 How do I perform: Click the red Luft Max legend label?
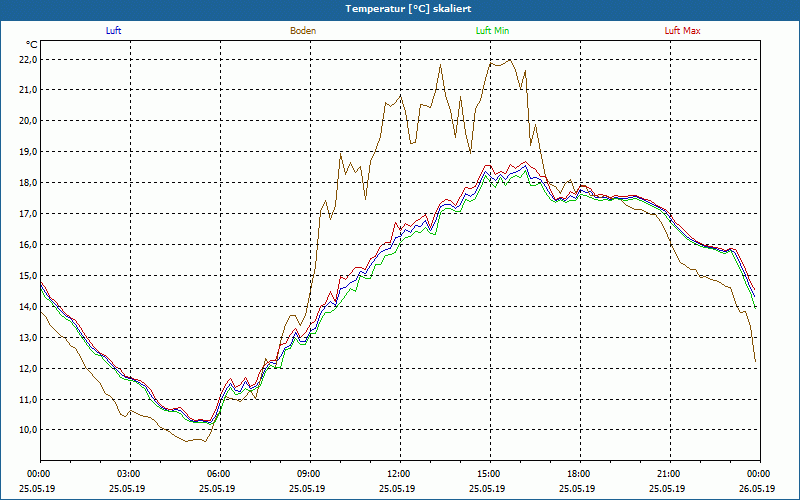682,31
